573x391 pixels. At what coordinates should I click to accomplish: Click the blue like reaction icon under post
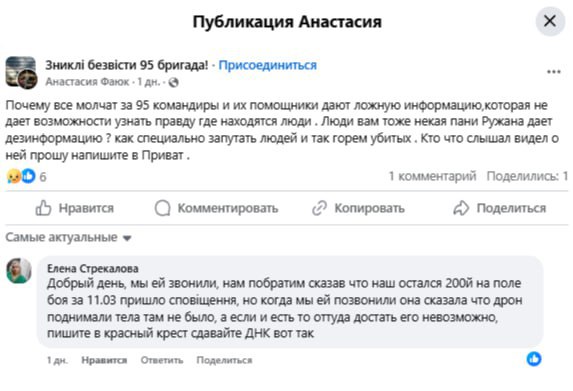click(29, 176)
